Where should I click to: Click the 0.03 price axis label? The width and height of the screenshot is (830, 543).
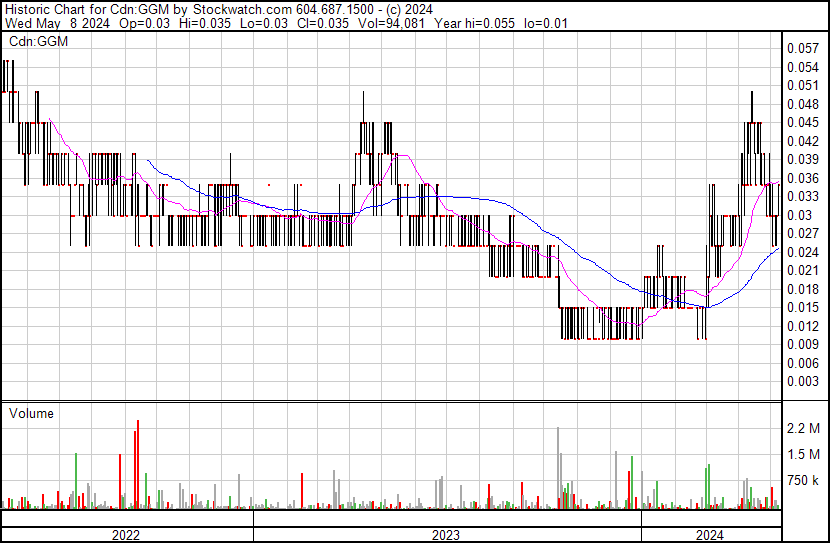click(799, 215)
